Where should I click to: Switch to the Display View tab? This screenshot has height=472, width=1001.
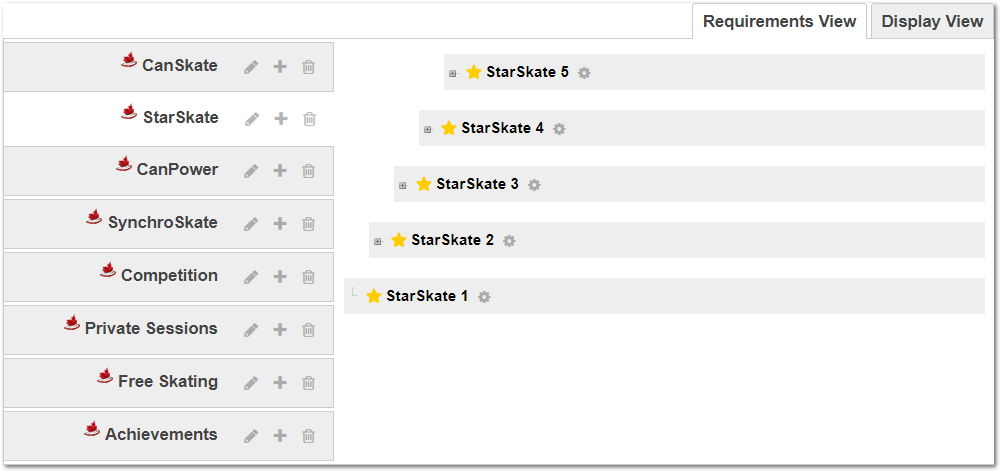coord(932,21)
